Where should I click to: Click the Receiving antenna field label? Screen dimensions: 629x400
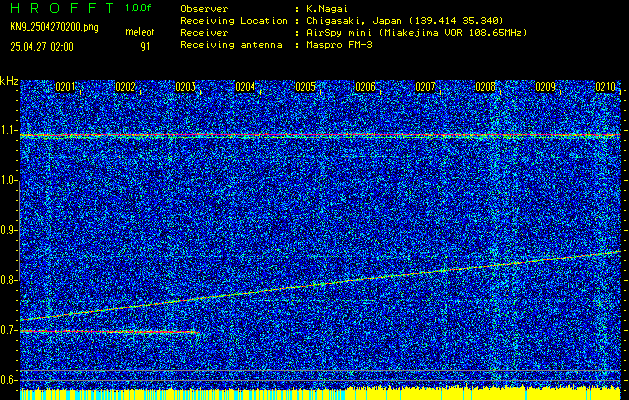click(x=231, y=45)
